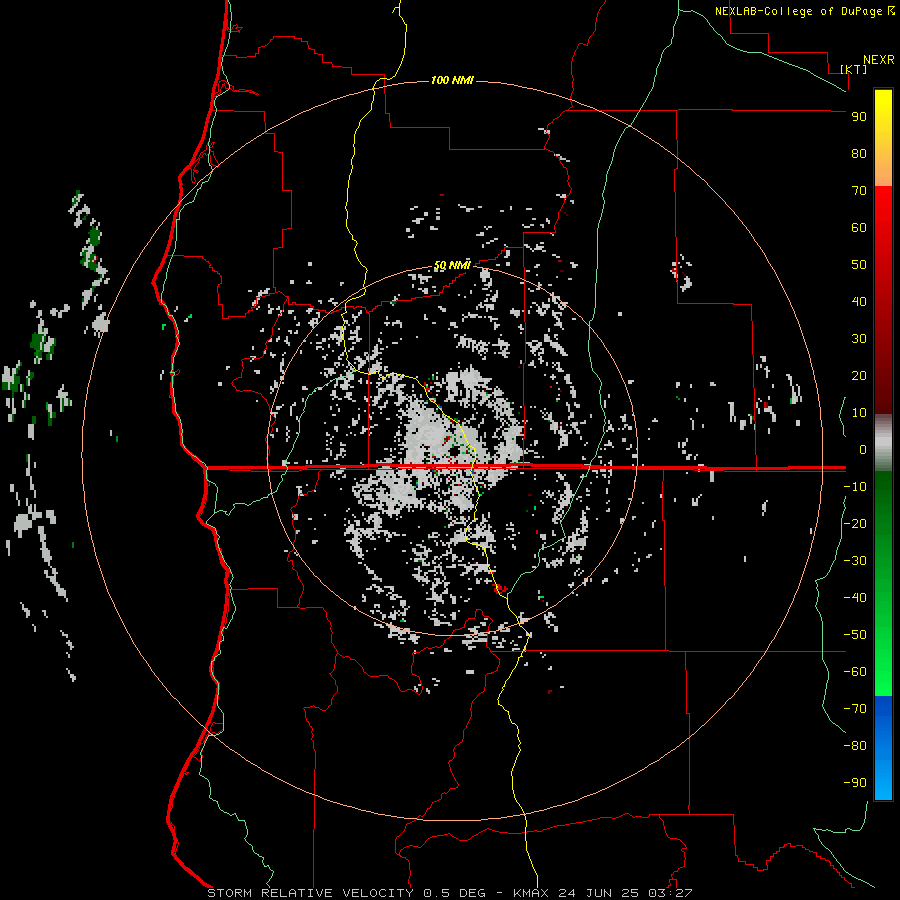900x900 pixels.
Task: Click the 90 value on the velocity scale
Action: coord(859,117)
